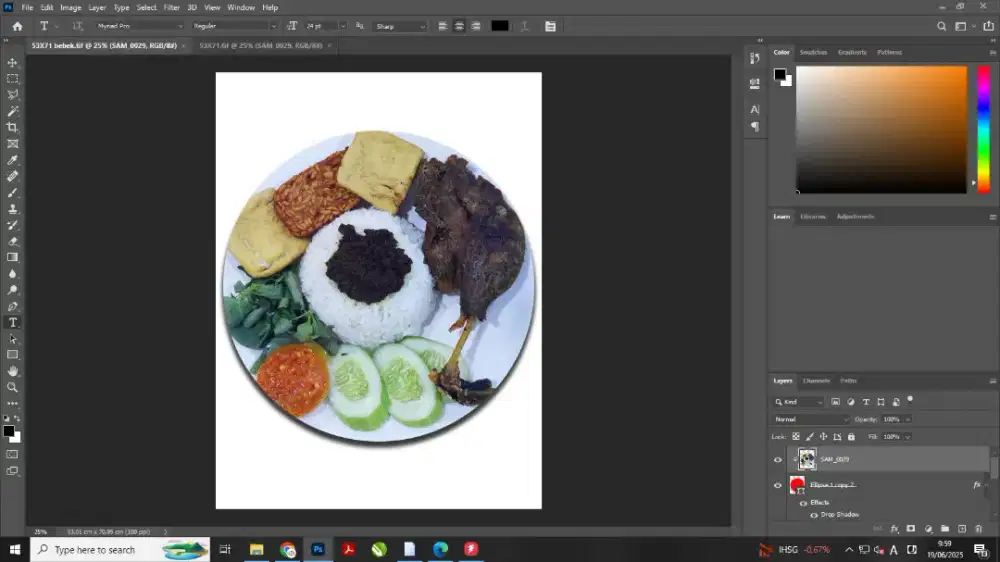Select the Brush tool
This screenshot has width=1000, height=562.
pos(12,193)
